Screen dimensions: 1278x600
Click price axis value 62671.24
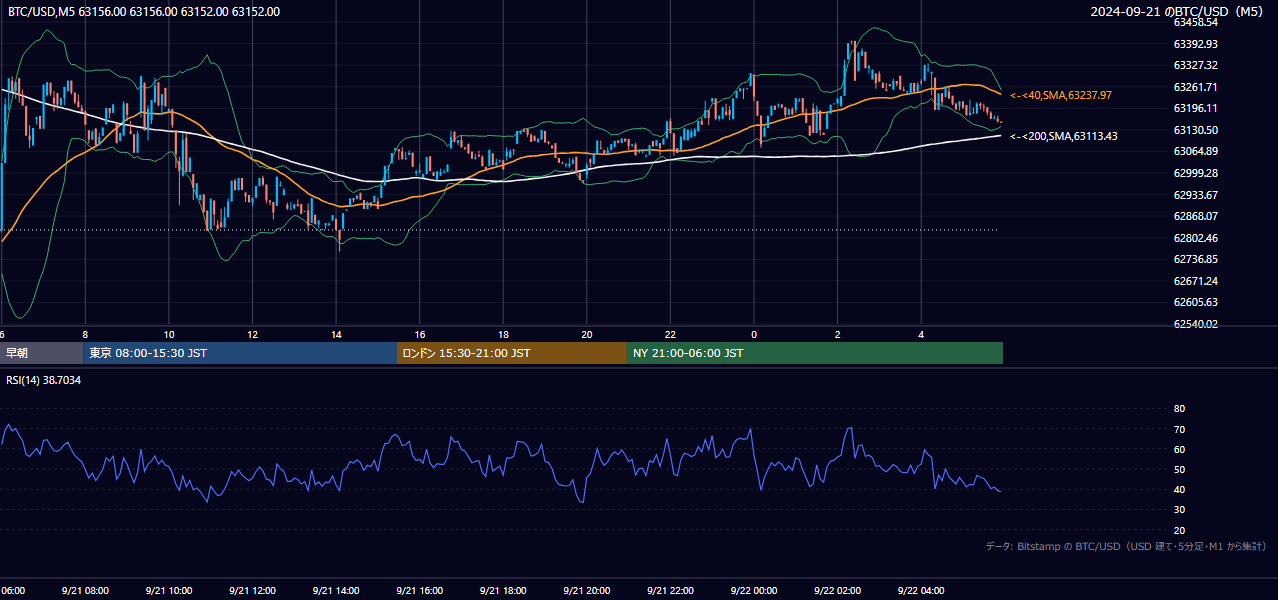coord(1195,281)
